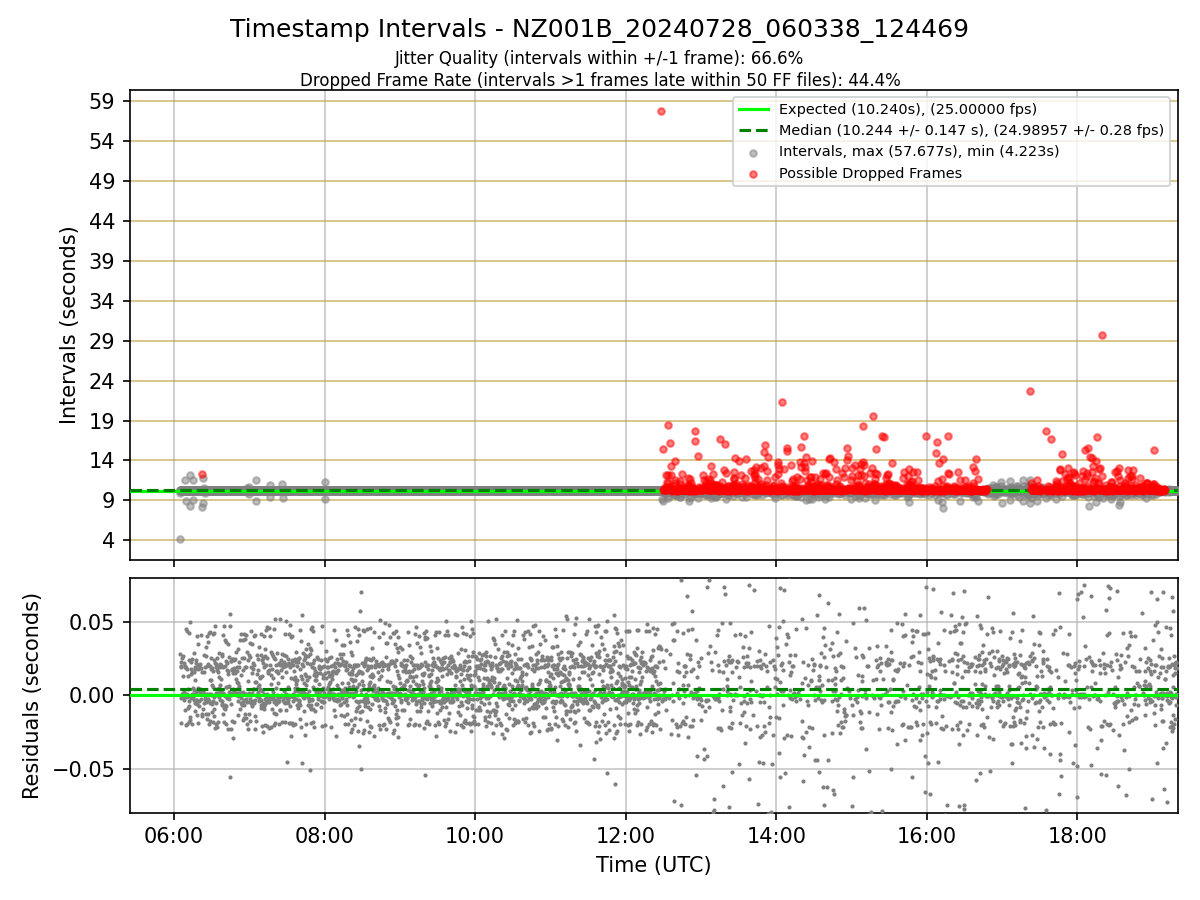
Task: Click the highest red outlier point near 58 seconds
Action: (x=661, y=111)
